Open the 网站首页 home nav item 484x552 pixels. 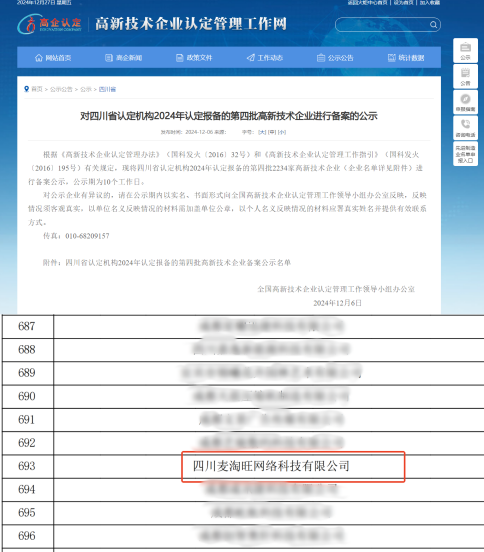(x=53, y=58)
